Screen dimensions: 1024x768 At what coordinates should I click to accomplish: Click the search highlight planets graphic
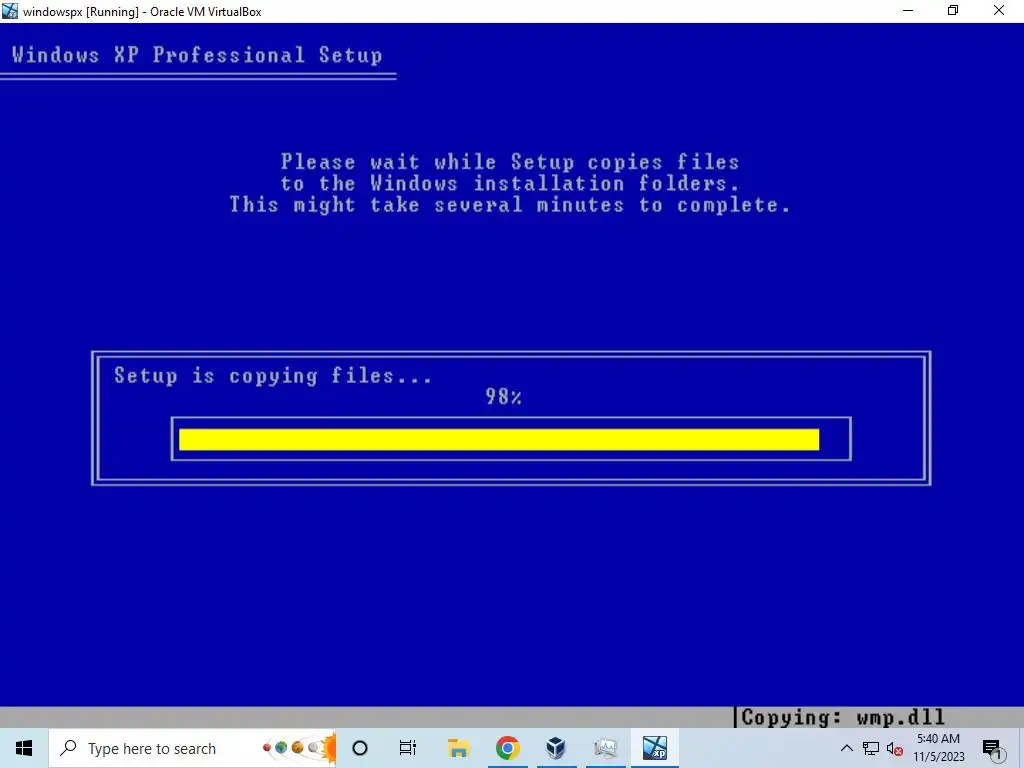(298, 748)
